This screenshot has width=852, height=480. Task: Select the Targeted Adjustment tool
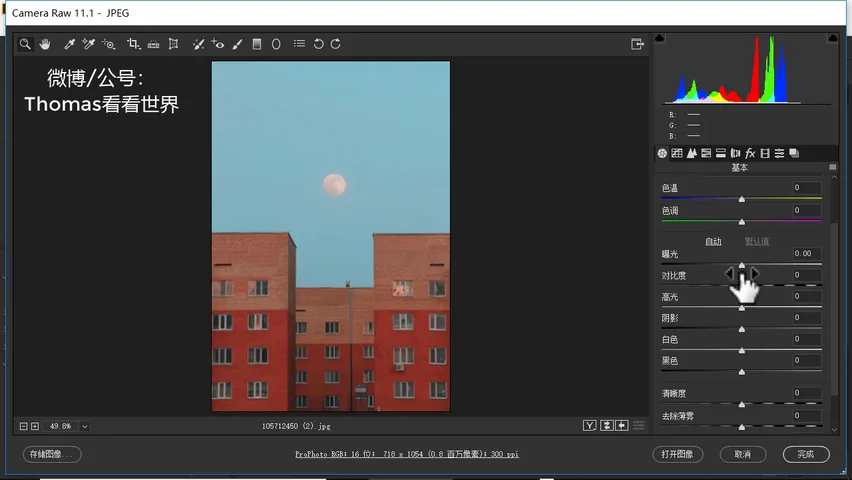(109, 44)
